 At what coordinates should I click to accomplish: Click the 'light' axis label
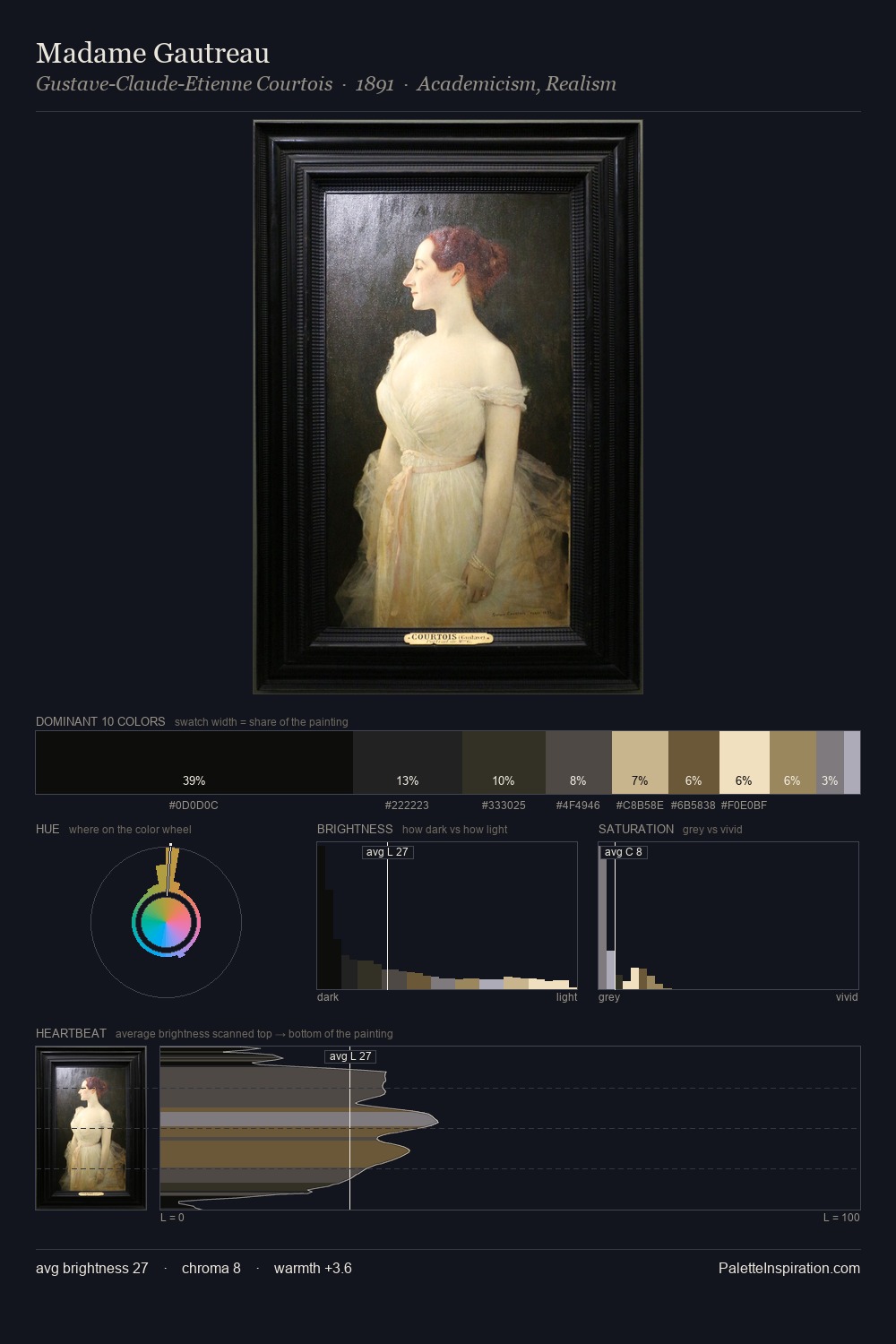[x=566, y=997]
